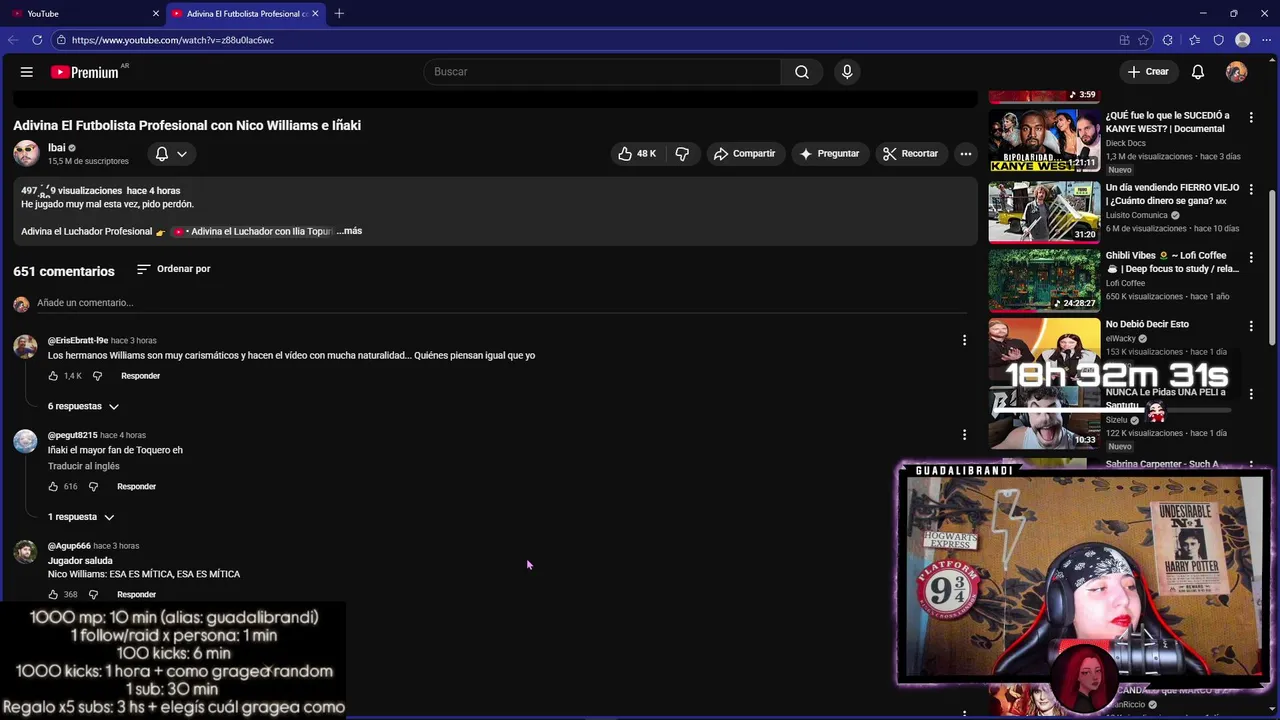Dislike the comment by @Agup666
Screen dimensions: 1280x720
pyautogui.click(x=93, y=595)
